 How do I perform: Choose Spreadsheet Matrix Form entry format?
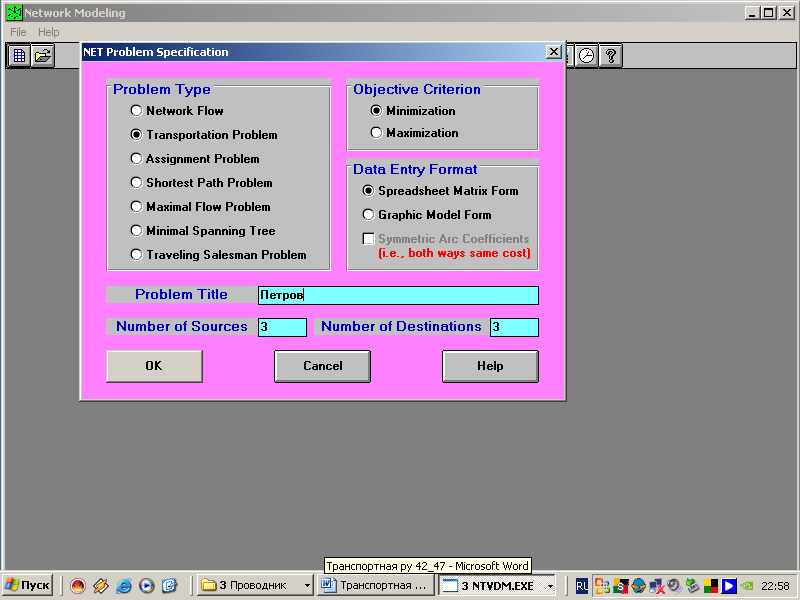pos(441,191)
